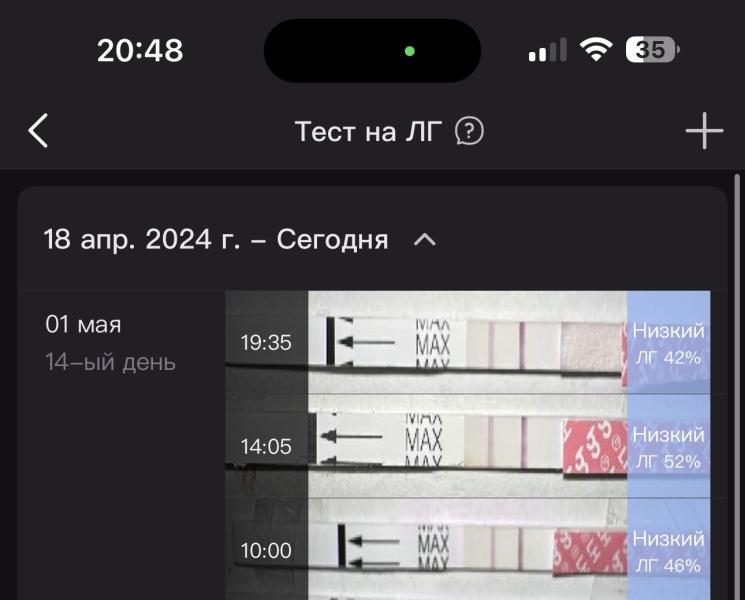745x600 pixels.
Task: Open the 10:00 test strip photo
Action: click(x=468, y=549)
